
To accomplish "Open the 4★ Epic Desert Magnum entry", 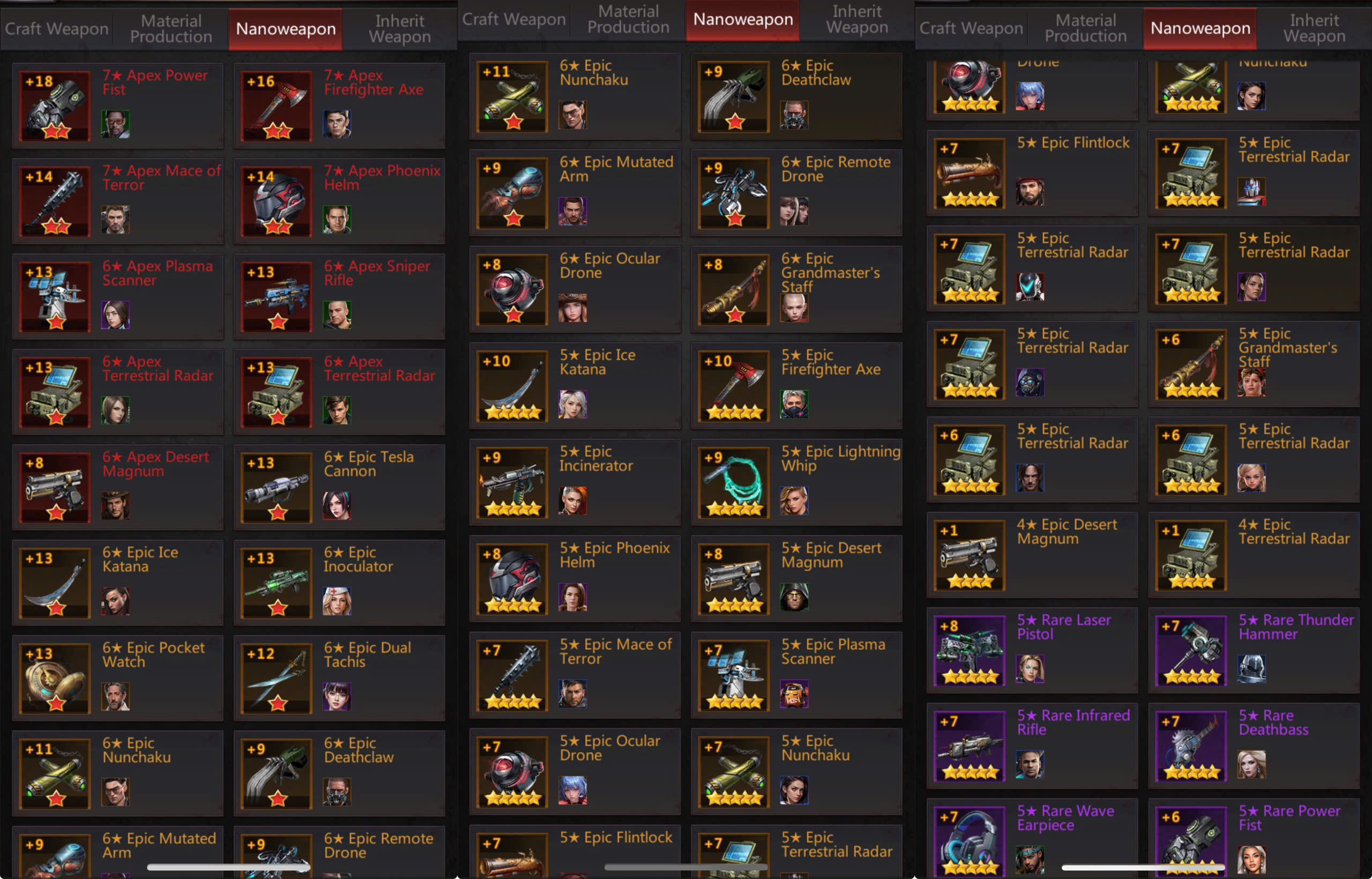I will 1032,555.
